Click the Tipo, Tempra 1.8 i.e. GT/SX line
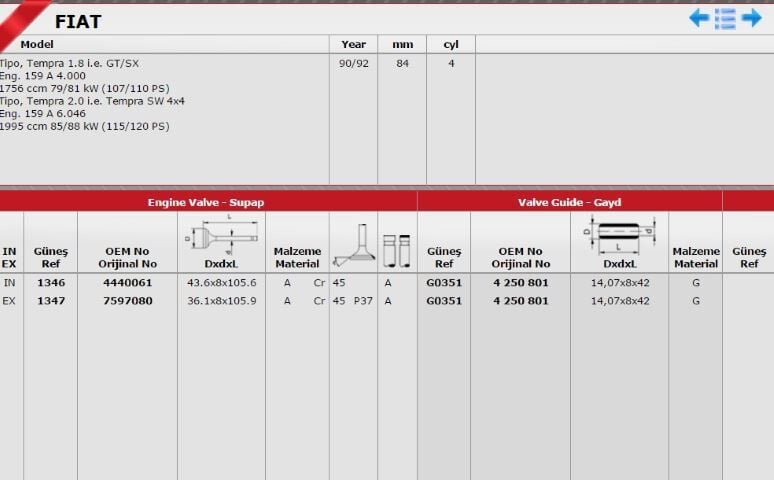This screenshot has width=774, height=480. point(69,63)
